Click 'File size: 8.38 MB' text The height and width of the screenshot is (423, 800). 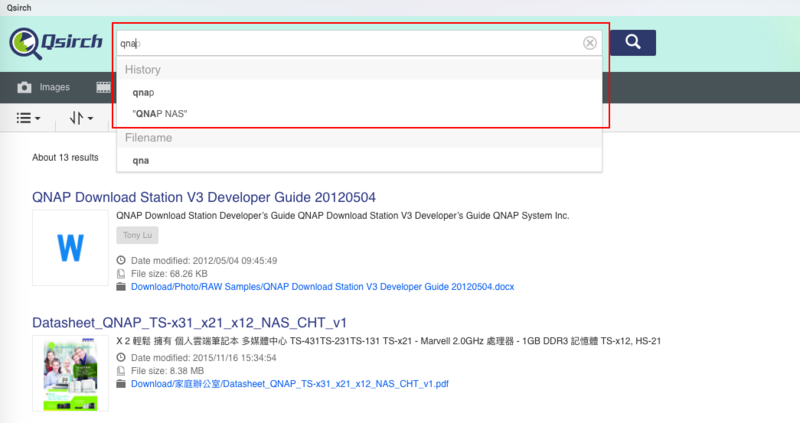(167, 371)
